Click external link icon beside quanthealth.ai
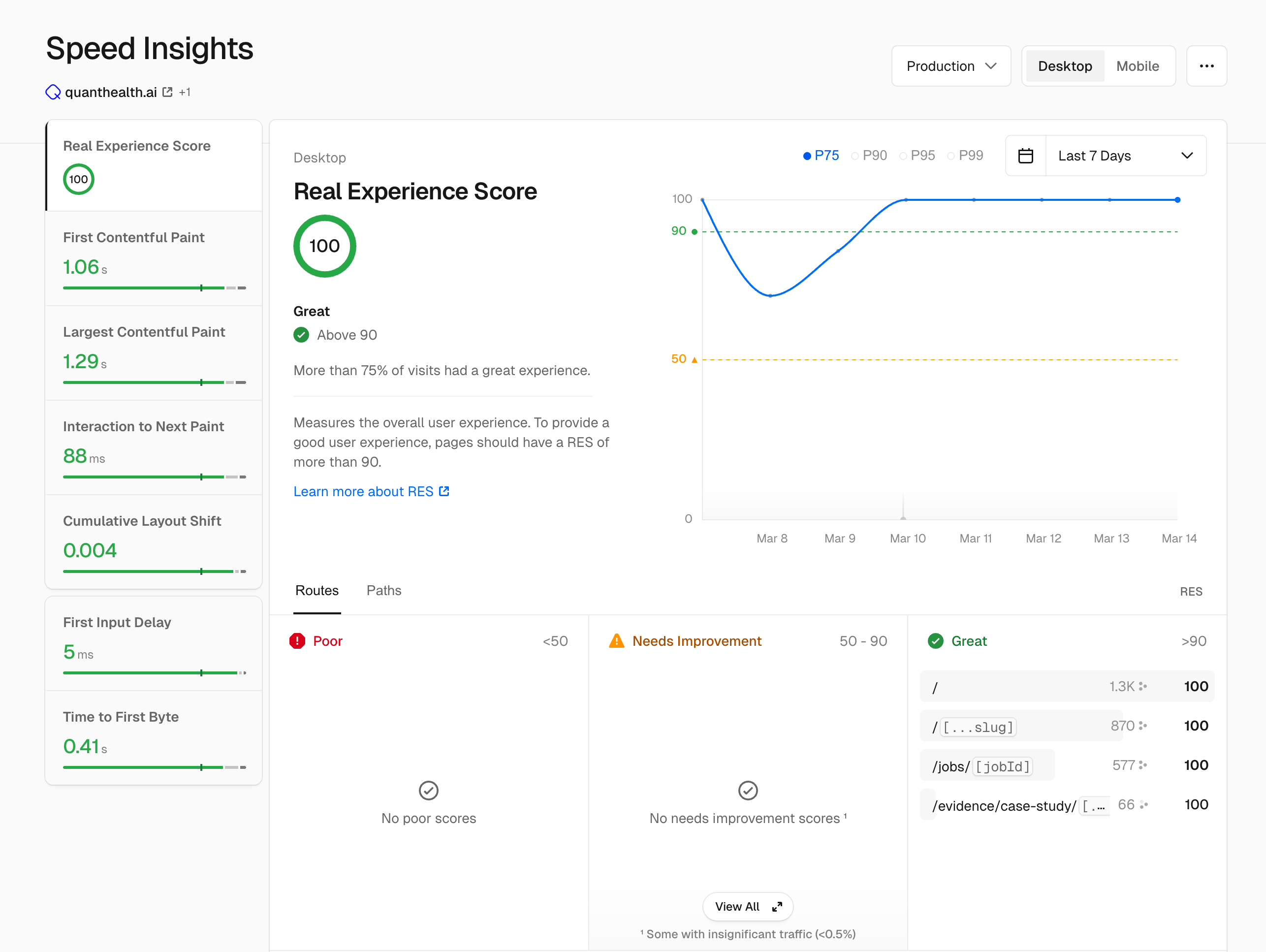Viewport: 1266px width, 952px height. click(x=167, y=92)
